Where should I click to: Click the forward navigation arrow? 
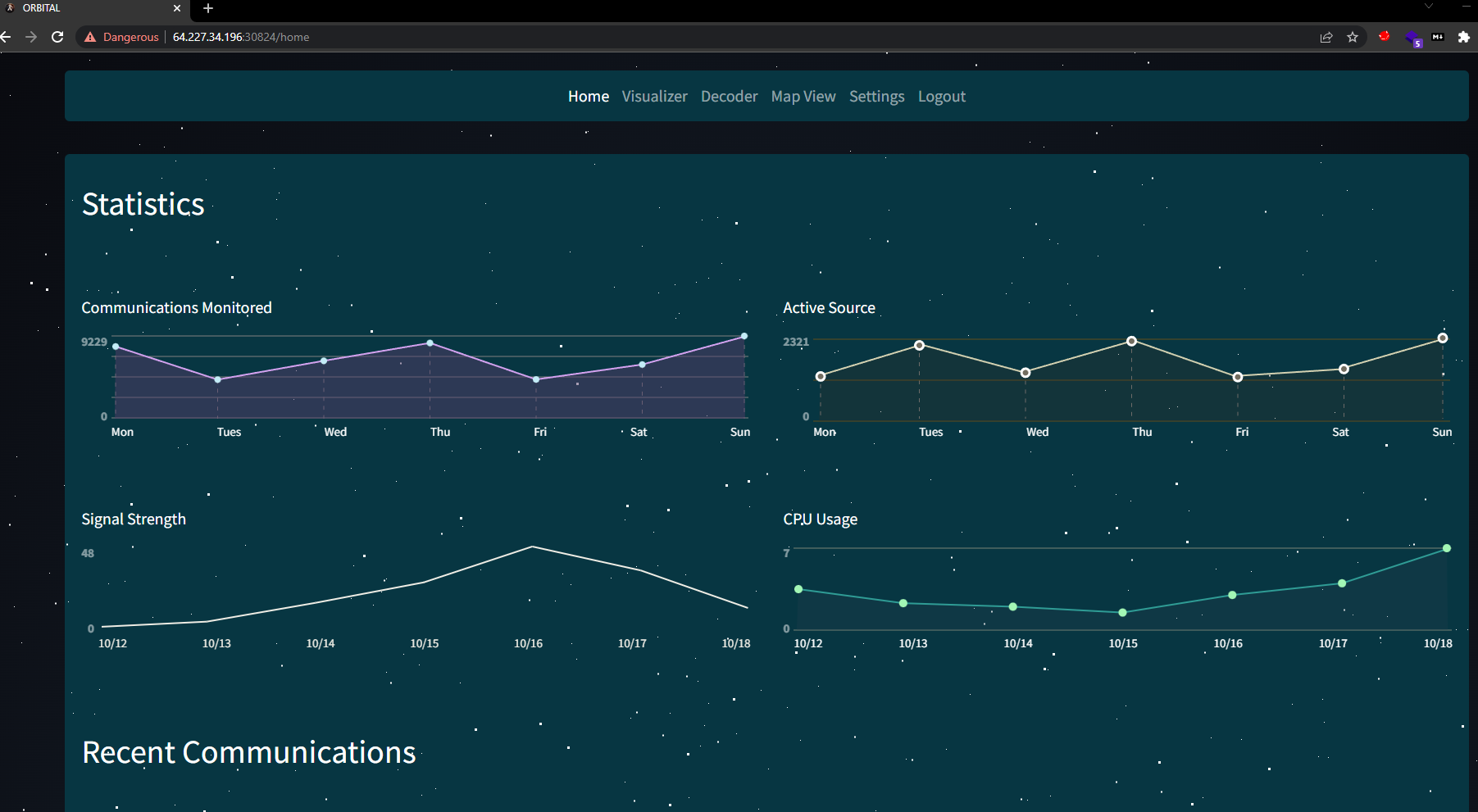(31, 37)
